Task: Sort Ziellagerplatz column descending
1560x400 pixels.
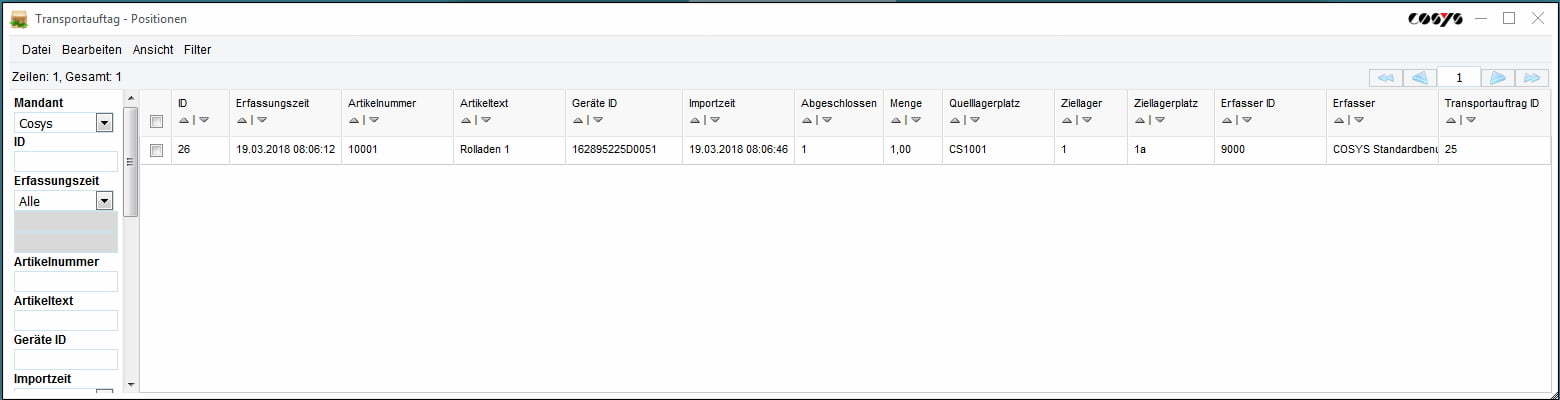Action: click(x=1160, y=120)
